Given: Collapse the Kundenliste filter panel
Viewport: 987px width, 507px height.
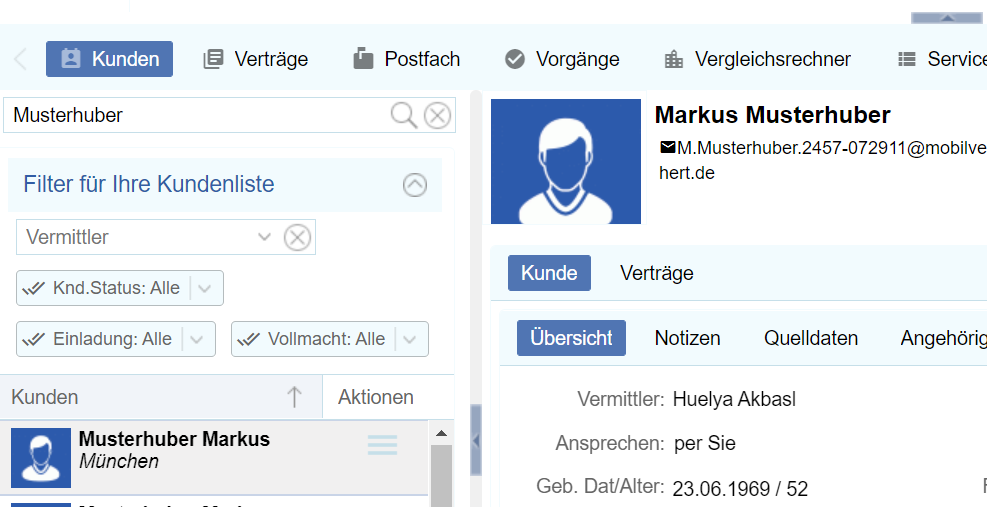Looking at the screenshot, I should point(414,185).
